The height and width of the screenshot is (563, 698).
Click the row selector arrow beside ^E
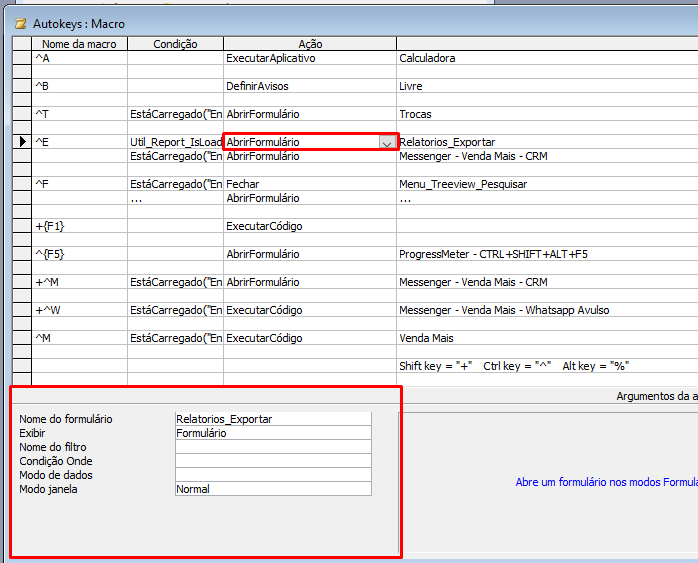(22, 142)
